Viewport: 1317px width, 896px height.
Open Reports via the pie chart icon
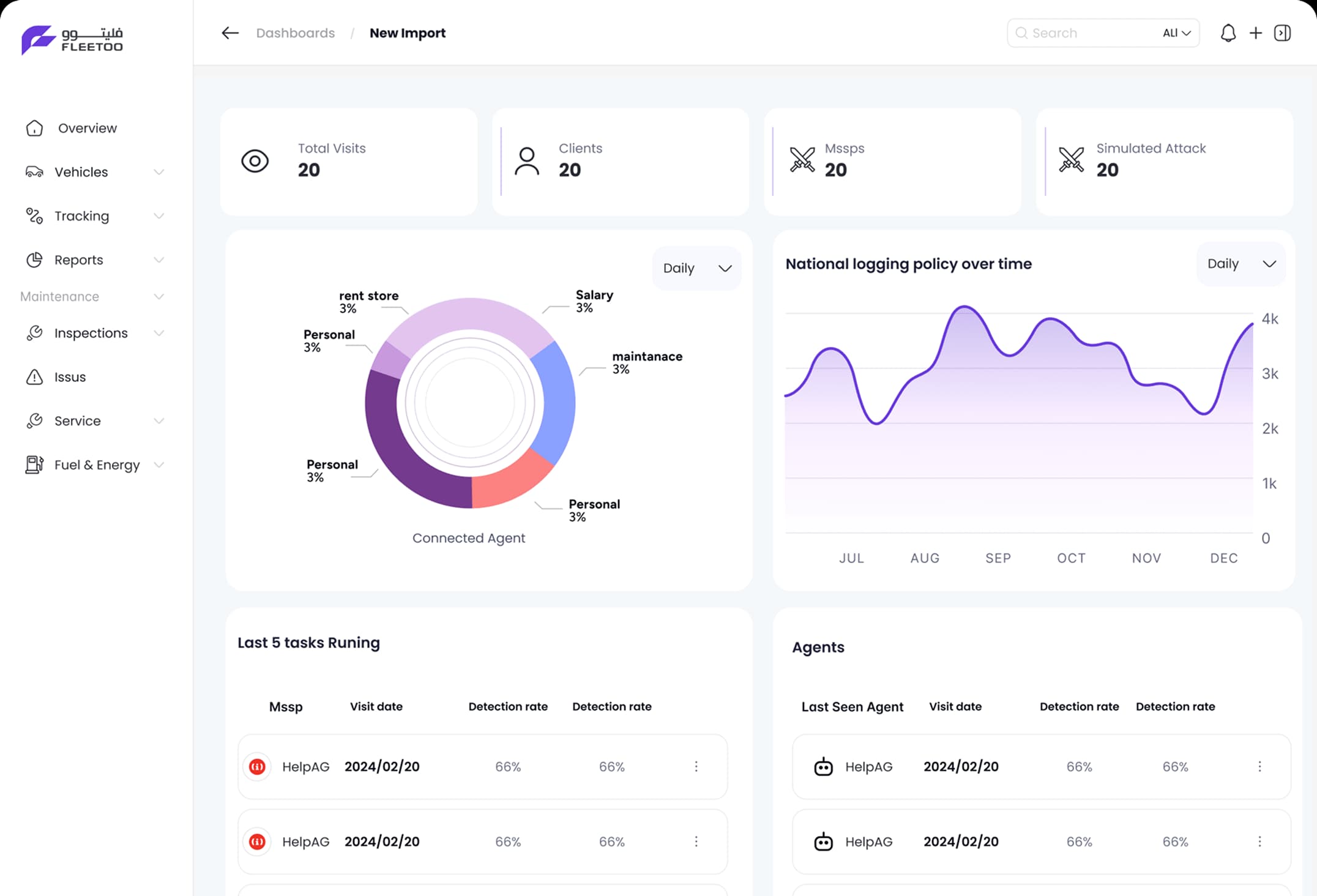pos(34,259)
